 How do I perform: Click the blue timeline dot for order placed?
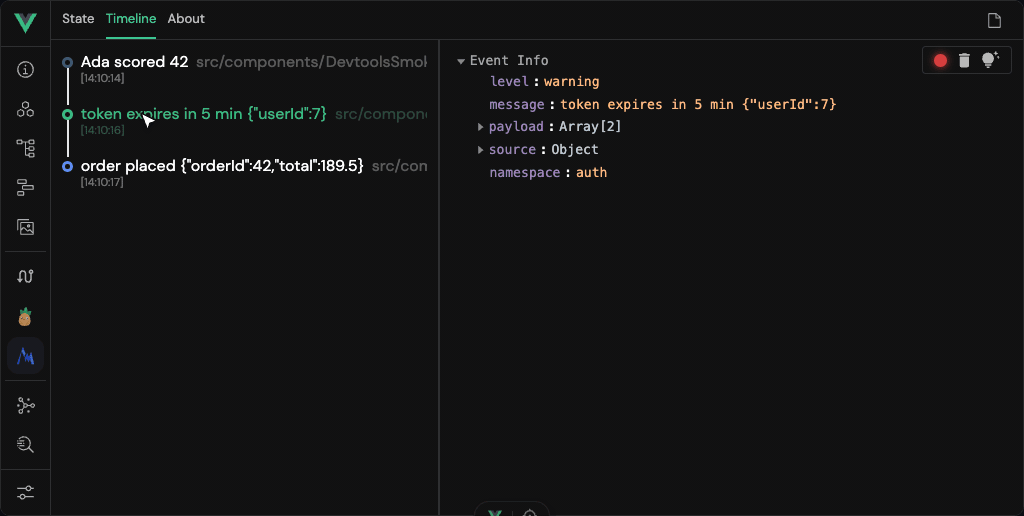point(67,167)
